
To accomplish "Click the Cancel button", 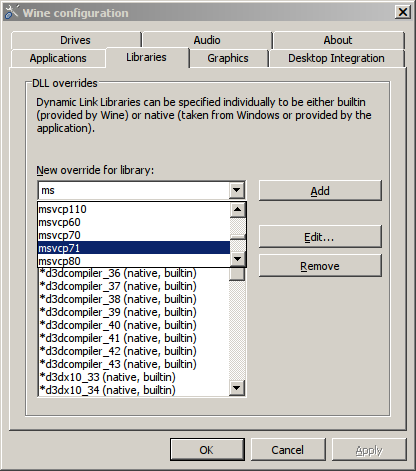I will click(288, 450).
